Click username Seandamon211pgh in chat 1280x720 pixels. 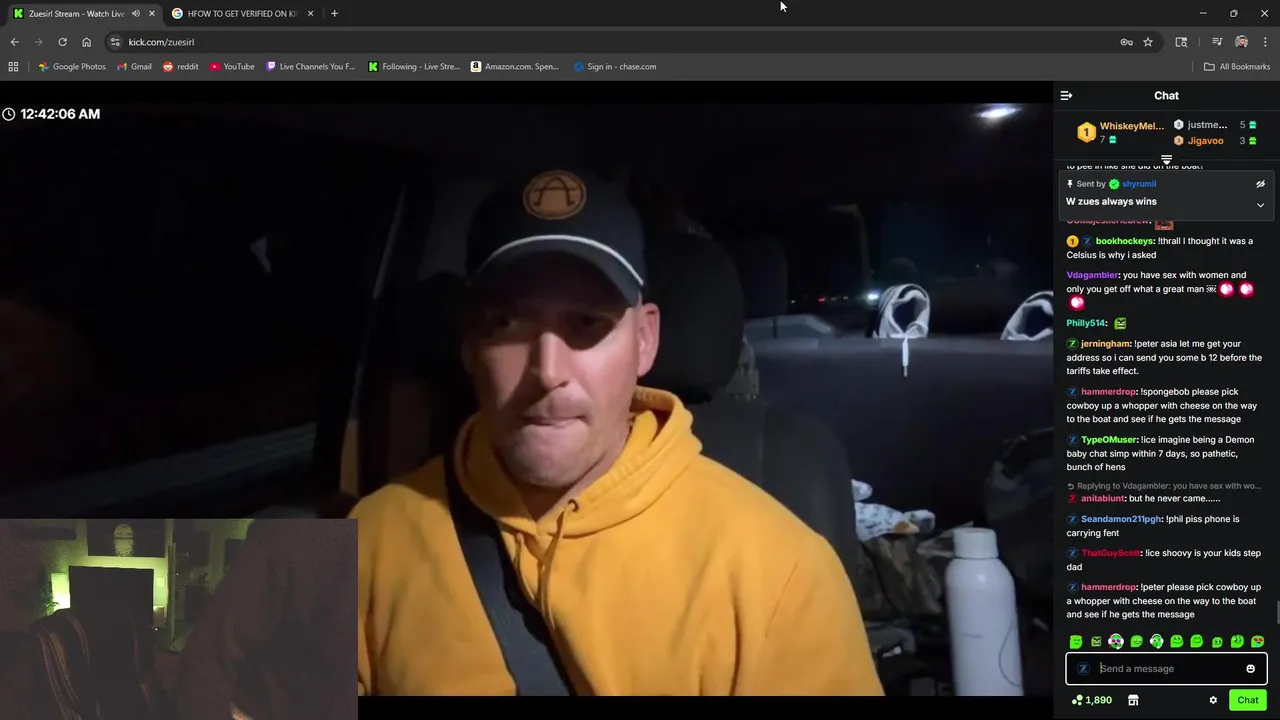[1120, 519]
